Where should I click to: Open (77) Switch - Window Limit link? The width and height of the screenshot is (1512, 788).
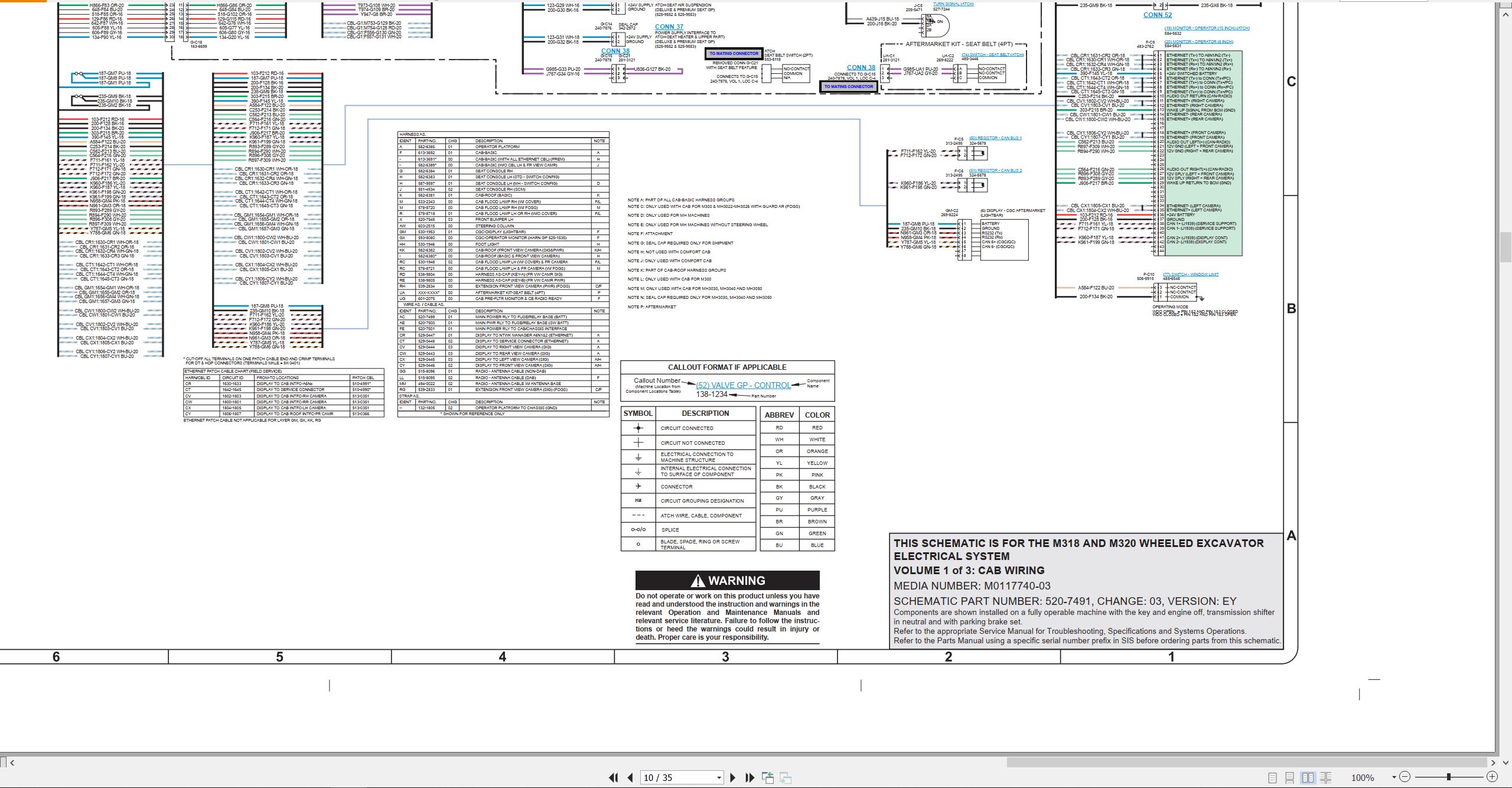click(1191, 274)
